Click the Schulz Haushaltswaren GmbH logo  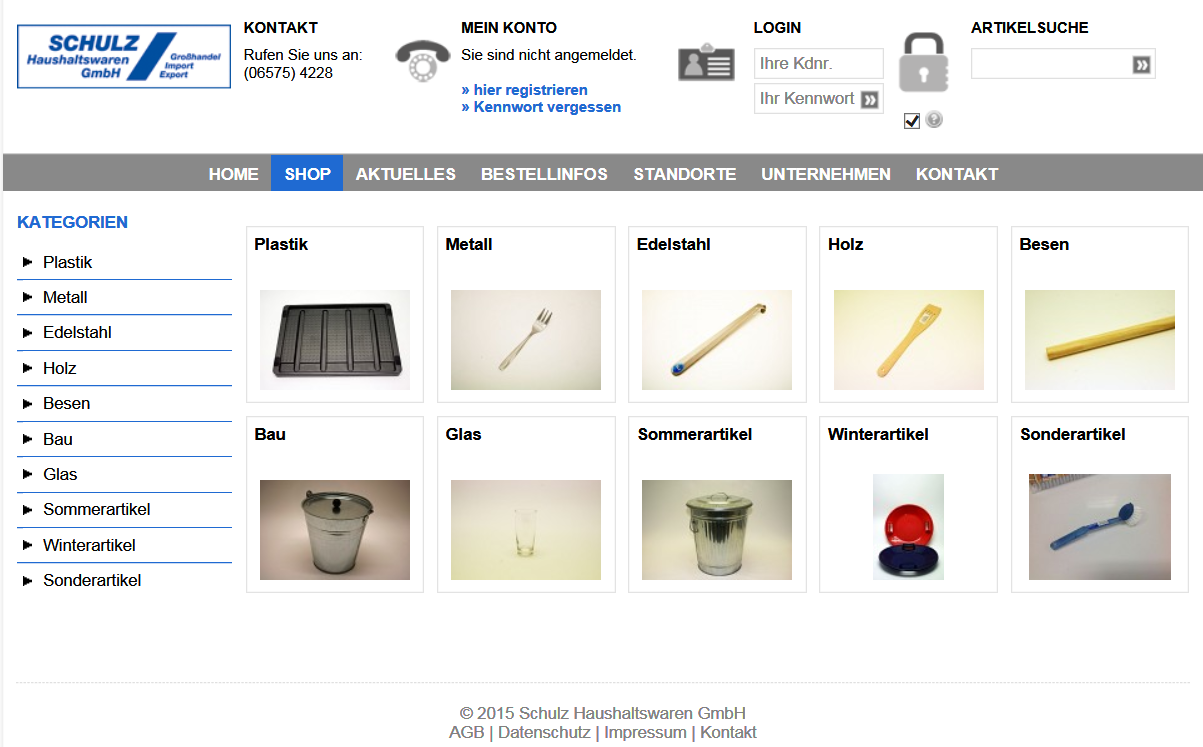(x=117, y=57)
